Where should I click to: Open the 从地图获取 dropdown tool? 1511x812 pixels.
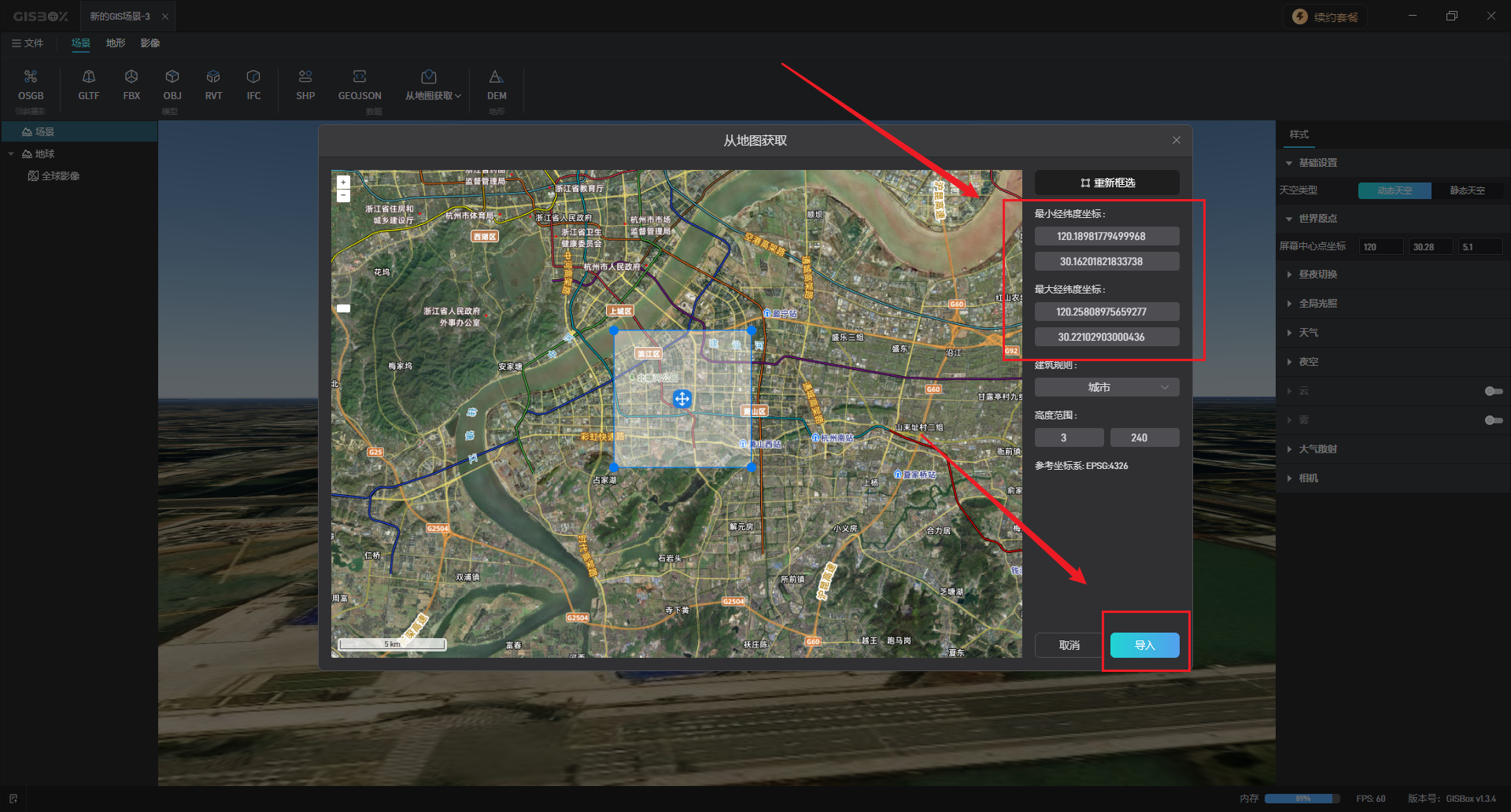click(433, 85)
